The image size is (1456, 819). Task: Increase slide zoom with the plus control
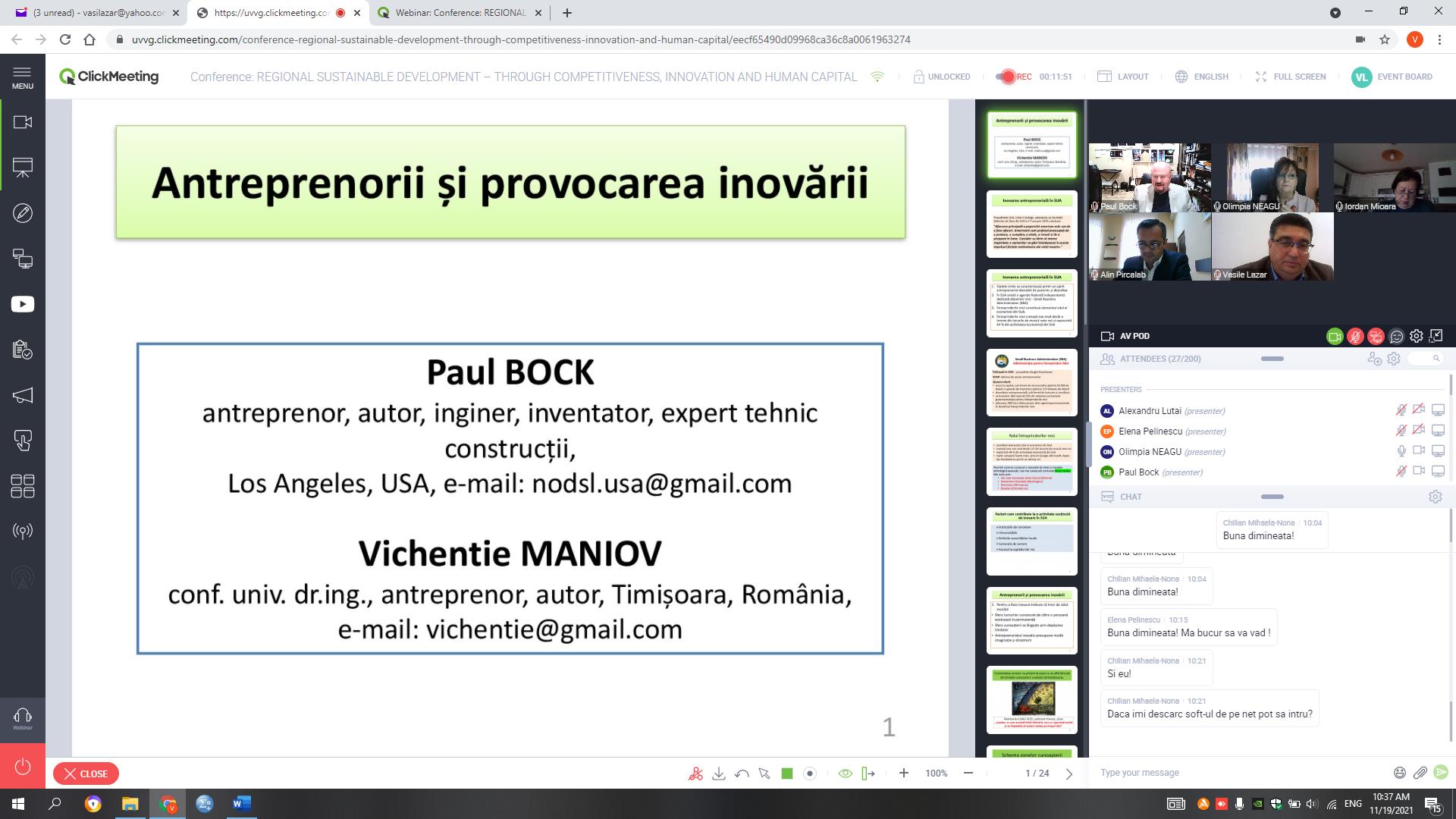[x=904, y=773]
